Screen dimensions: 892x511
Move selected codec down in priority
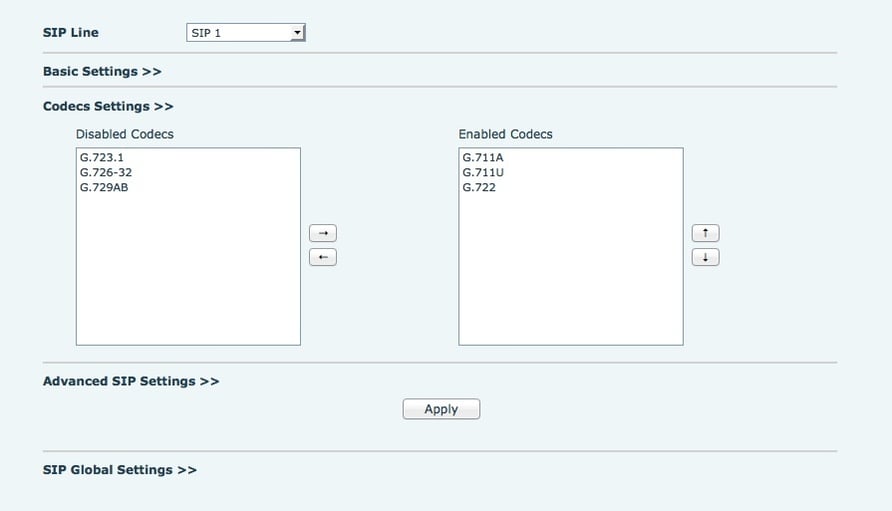coord(705,257)
